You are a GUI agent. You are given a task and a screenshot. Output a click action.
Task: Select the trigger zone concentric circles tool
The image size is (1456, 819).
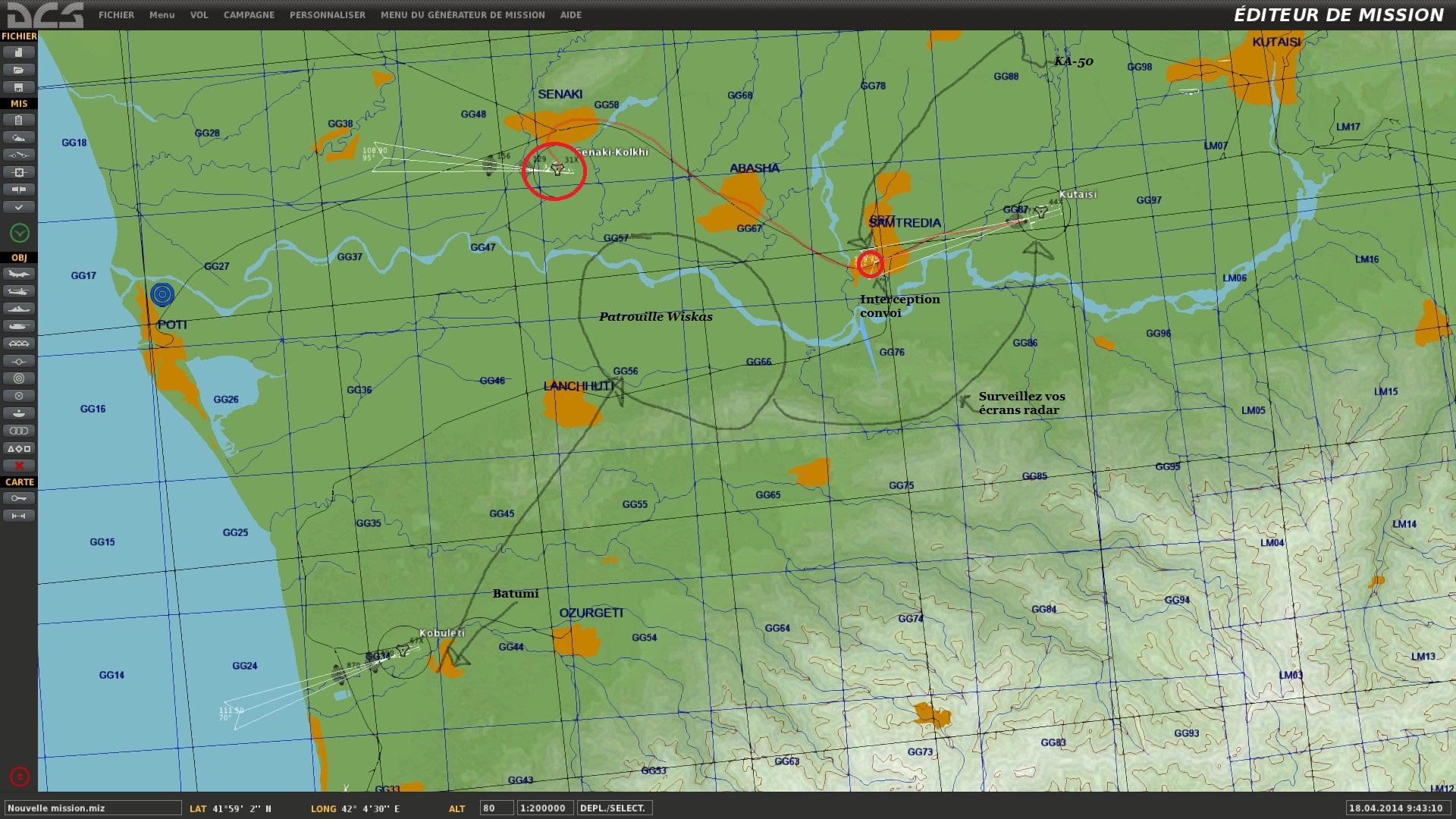coord(19,378)
